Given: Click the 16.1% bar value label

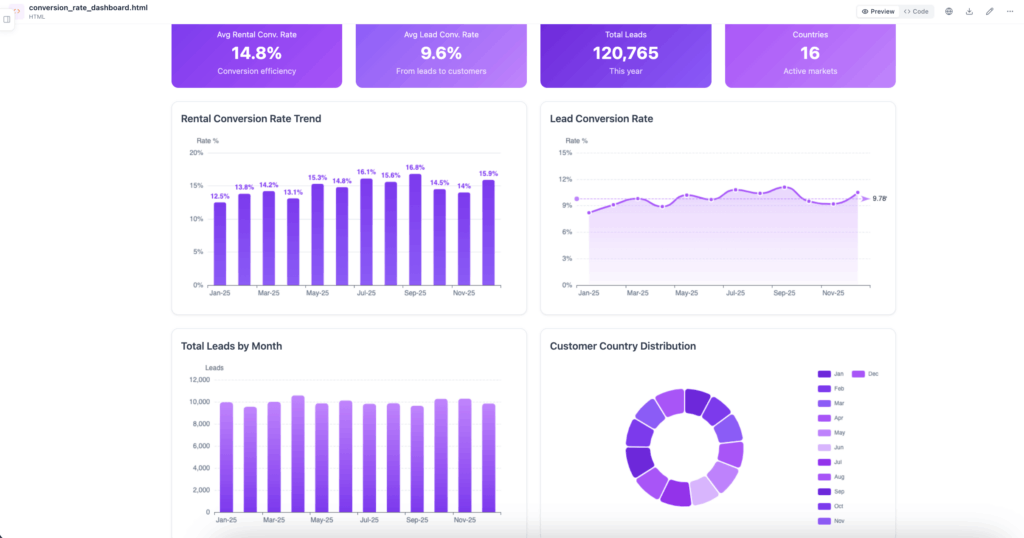Looking at the screenshot, I should point(366,172).
